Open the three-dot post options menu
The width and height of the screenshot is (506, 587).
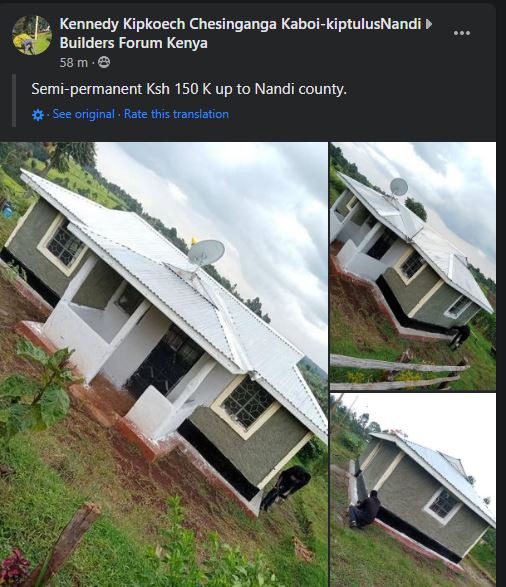(x=461, y=33)
